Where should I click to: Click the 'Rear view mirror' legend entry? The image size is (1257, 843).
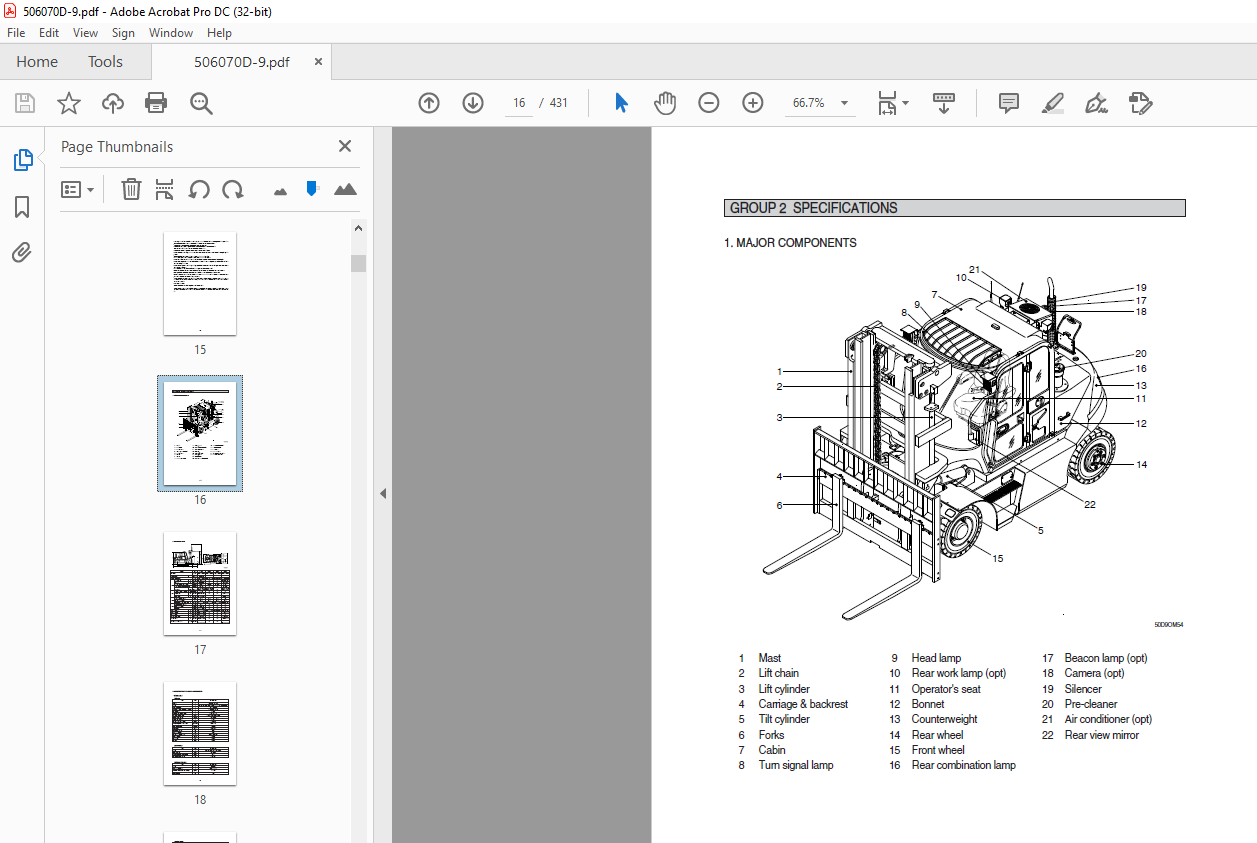[x=1101, y=735]
